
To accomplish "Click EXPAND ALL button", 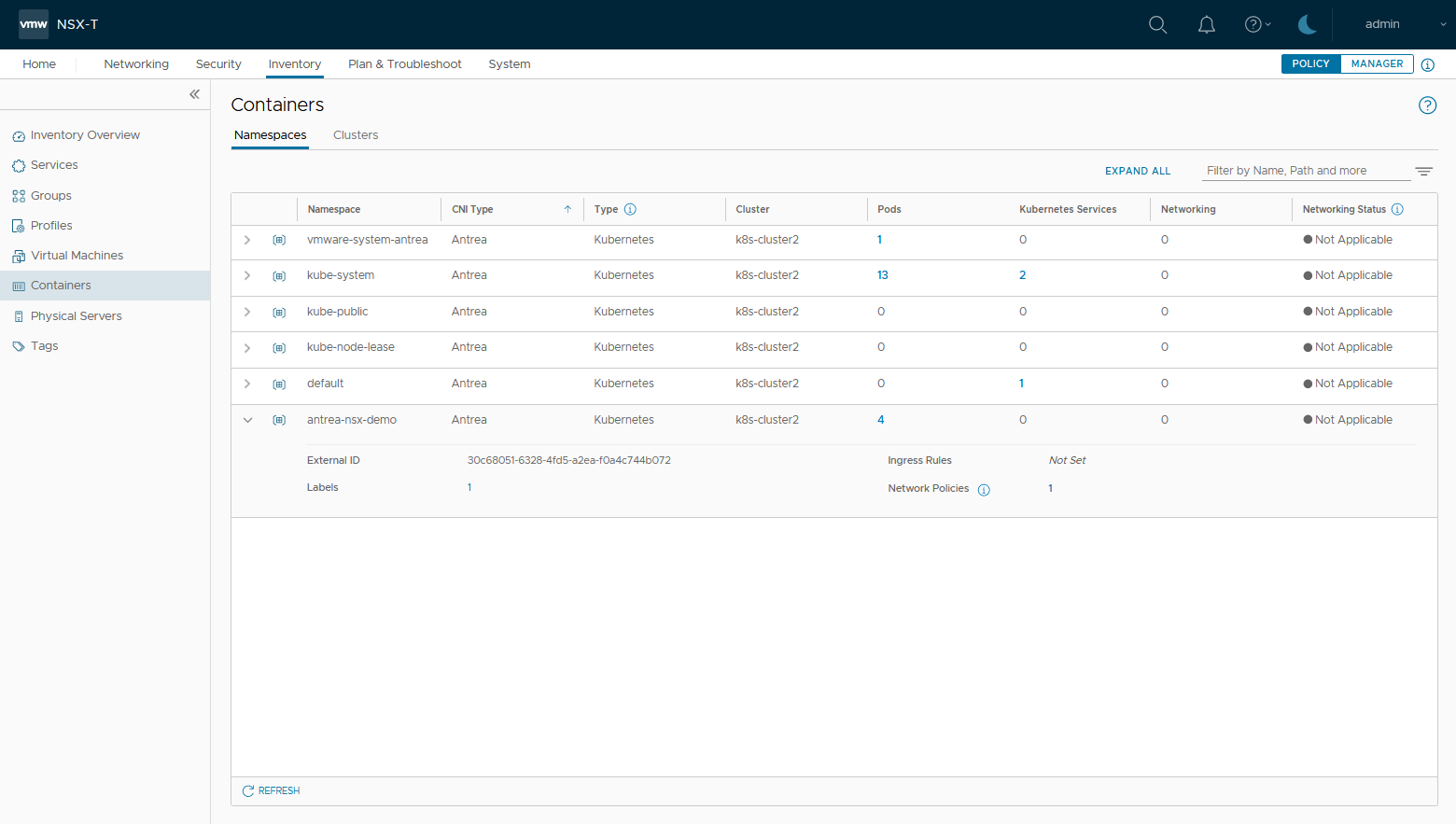I will (x=1138, y=171).
